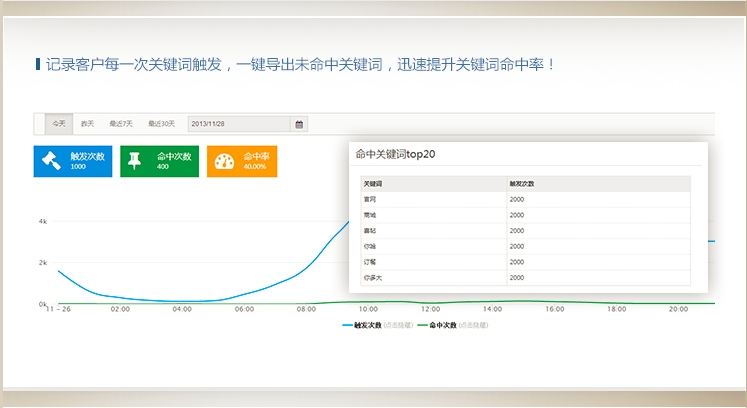Click the date field showing 2013/11/28
Image resolution: width=747 pixels, height=408 pixels.
pos(238,124)
